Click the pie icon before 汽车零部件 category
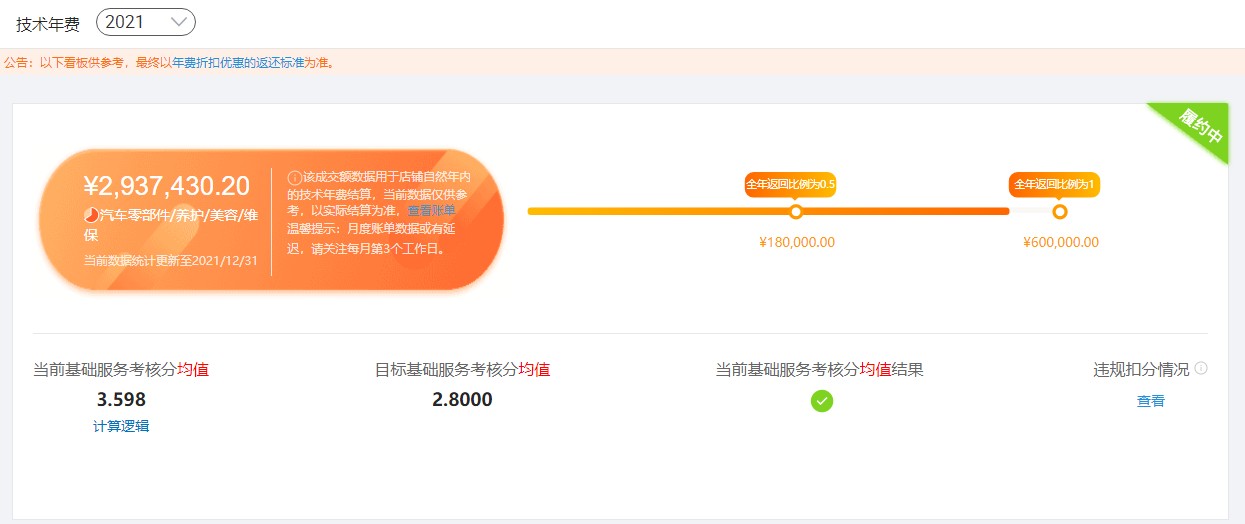The width and height of the screenshot is (1245, 524). (x=91, y=215)
